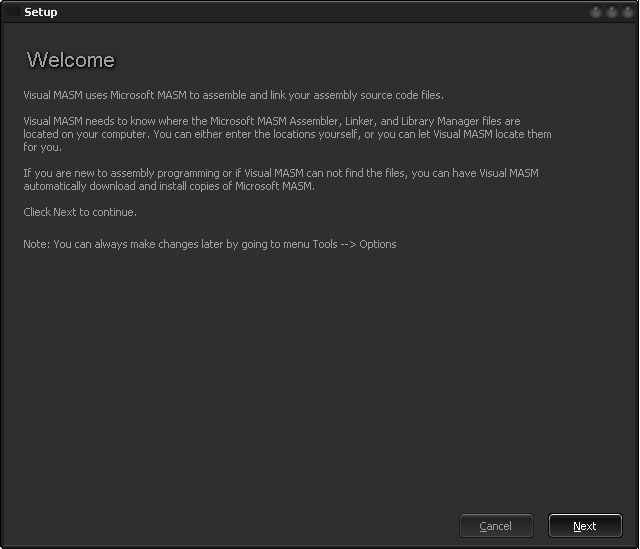
Task: Click the sentence starting "Visual MASM uses Microsoft MASM"
Action: coord(233,95)
